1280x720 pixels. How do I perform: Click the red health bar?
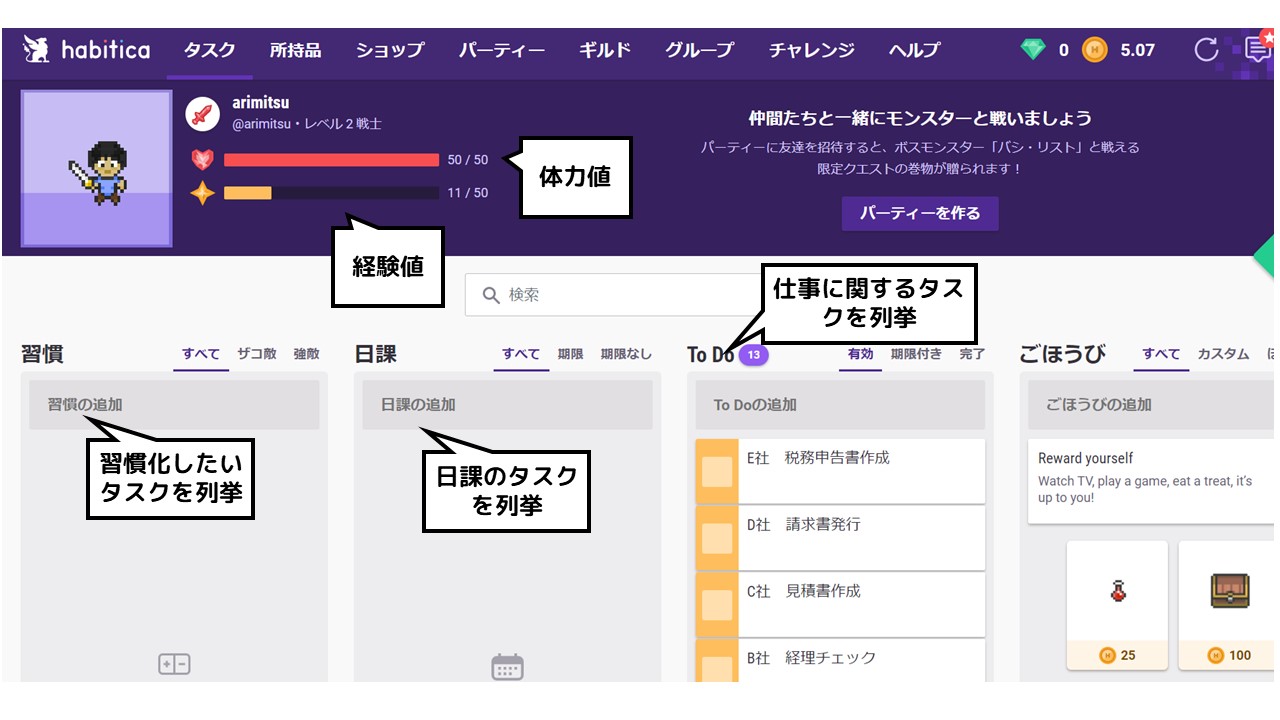(331, 160)
